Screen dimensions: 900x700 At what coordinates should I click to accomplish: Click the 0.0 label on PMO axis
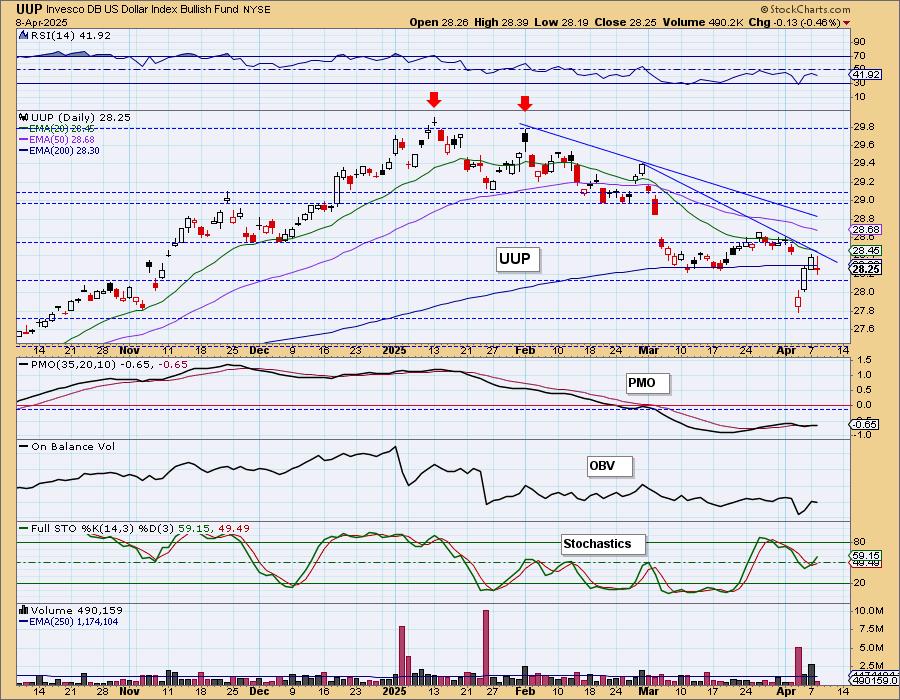tap(864, 405)
